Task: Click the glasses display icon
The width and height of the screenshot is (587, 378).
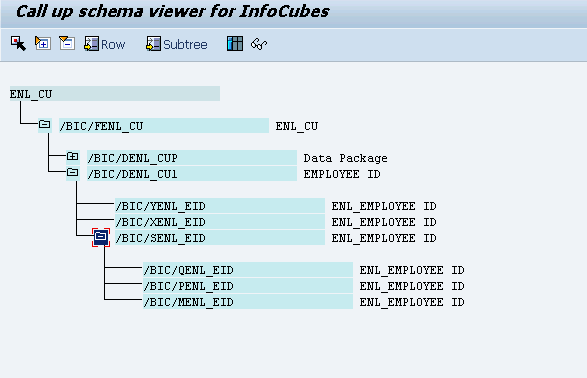Action: pyautogui.click(x=259, y=44)
